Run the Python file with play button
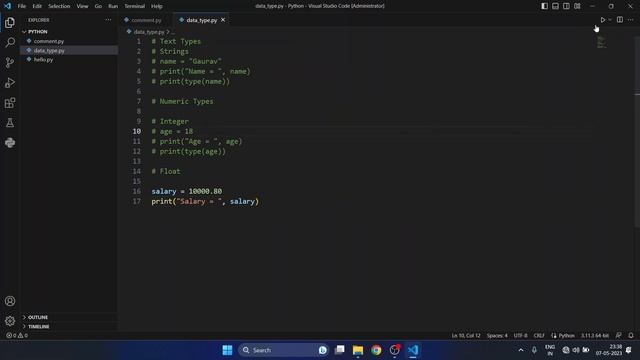This screenshot has height=360, width=640. [x=602, y=20]
